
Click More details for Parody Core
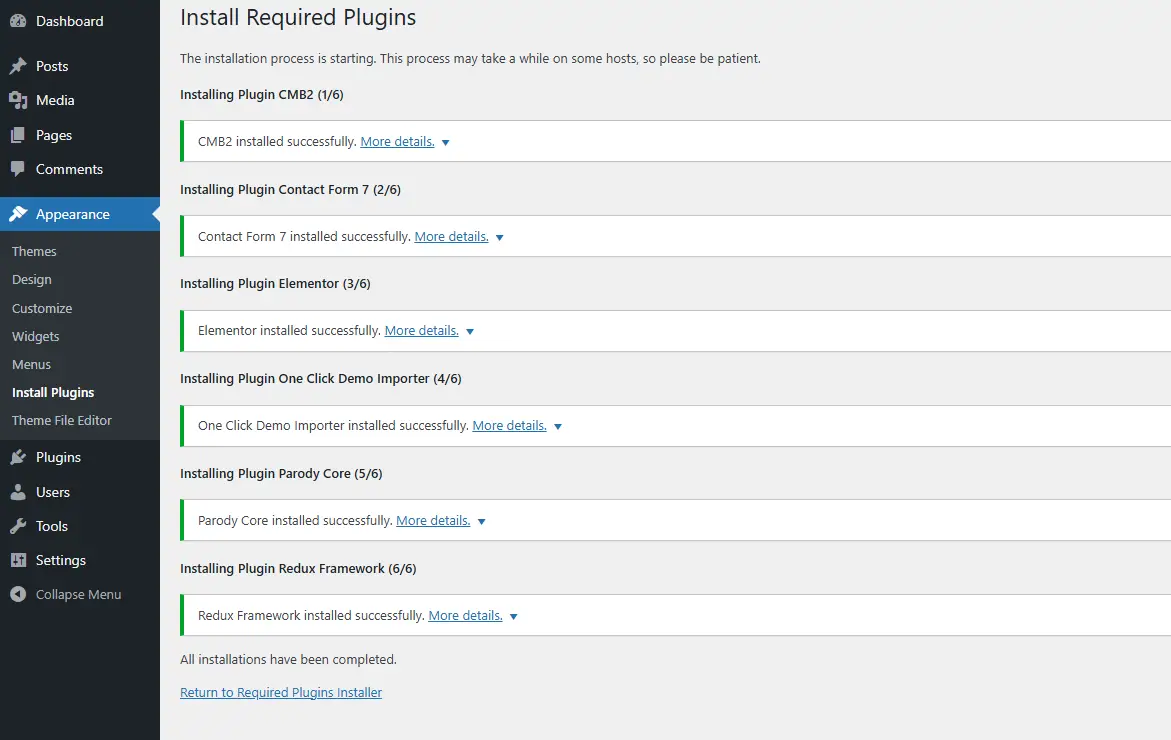pos(433,520)
